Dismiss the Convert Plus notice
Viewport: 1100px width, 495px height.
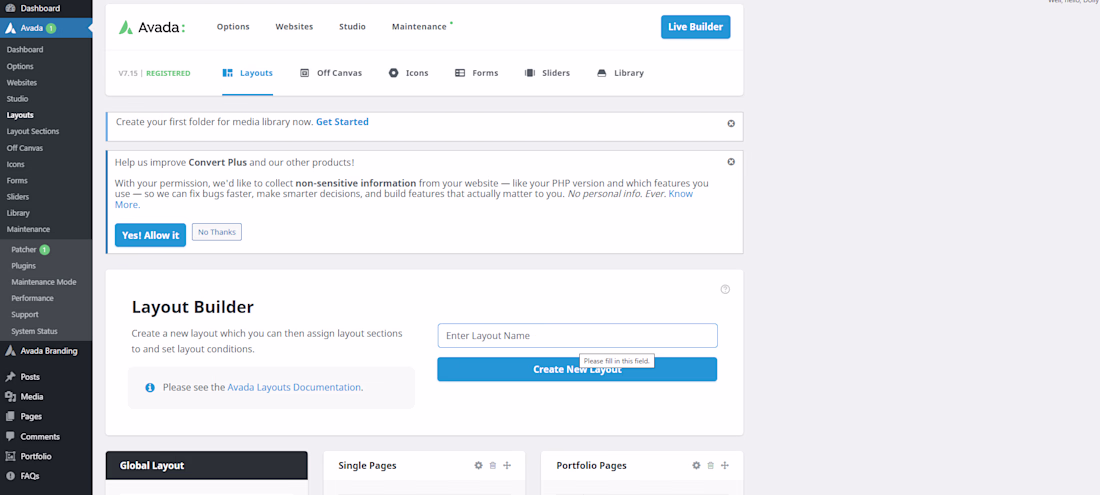[731, 162]
